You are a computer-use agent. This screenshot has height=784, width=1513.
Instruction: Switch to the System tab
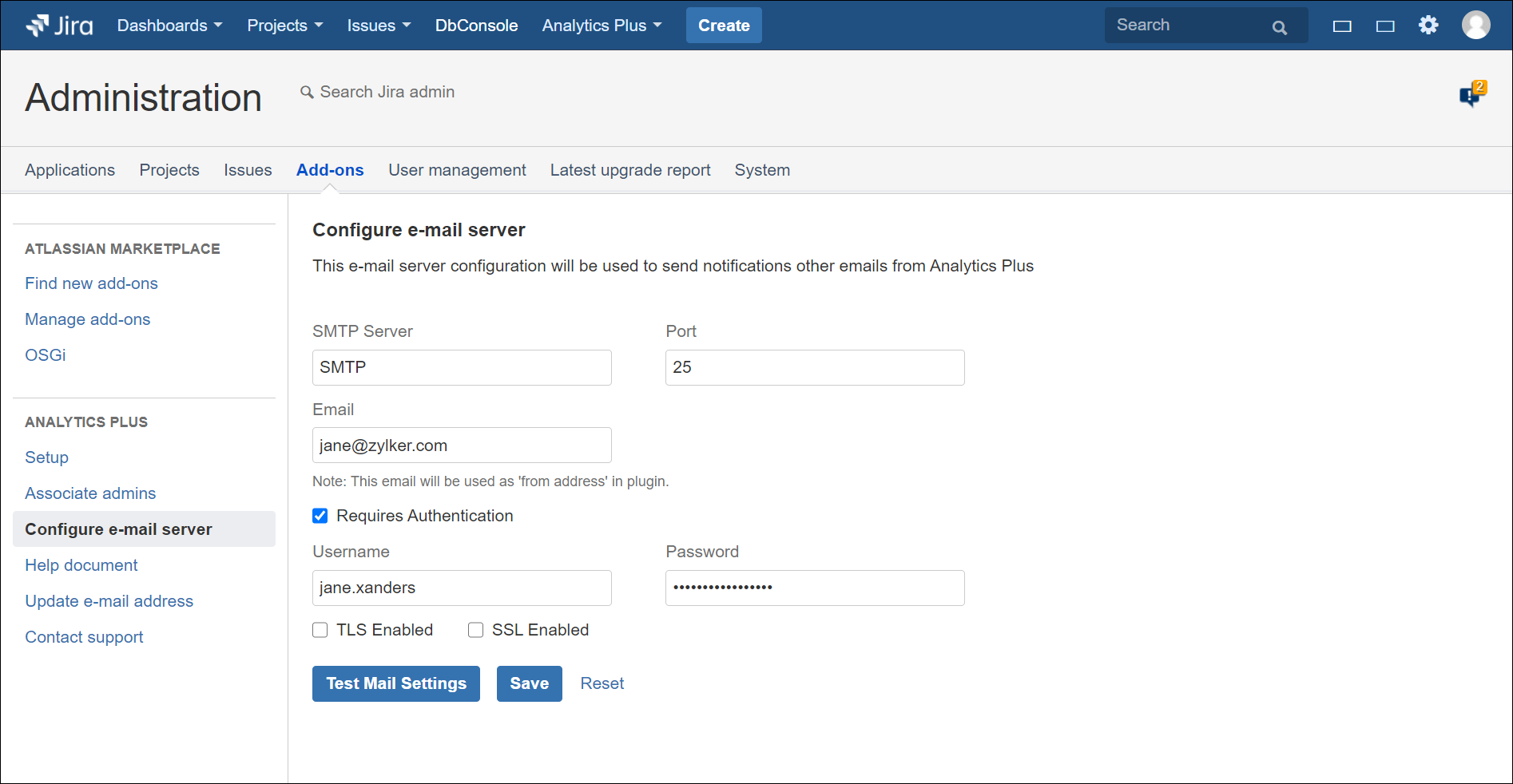762,170
